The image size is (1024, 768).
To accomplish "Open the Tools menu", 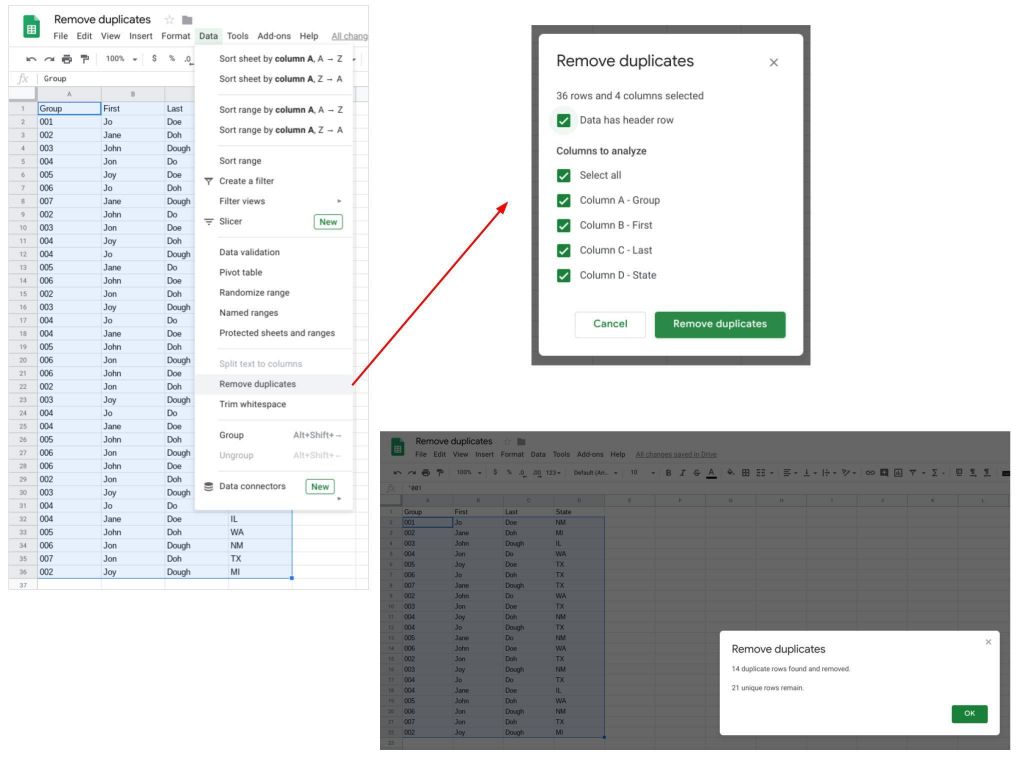I will (236, 35).
